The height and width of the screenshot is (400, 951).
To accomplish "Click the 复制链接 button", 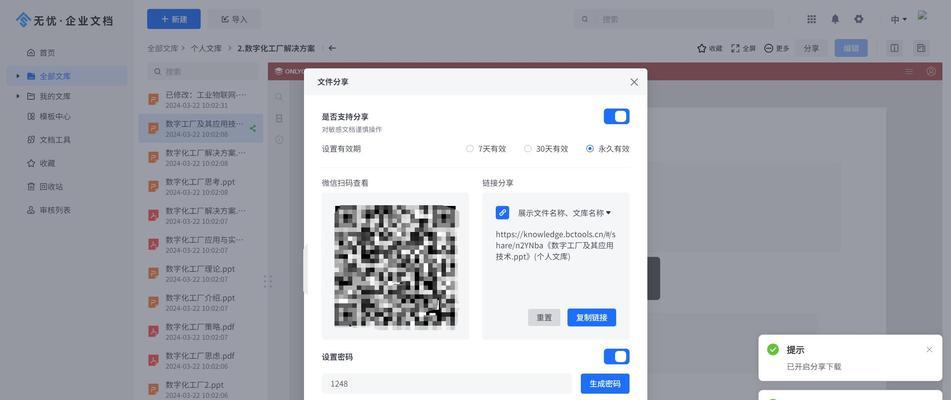I will point(591,318).
